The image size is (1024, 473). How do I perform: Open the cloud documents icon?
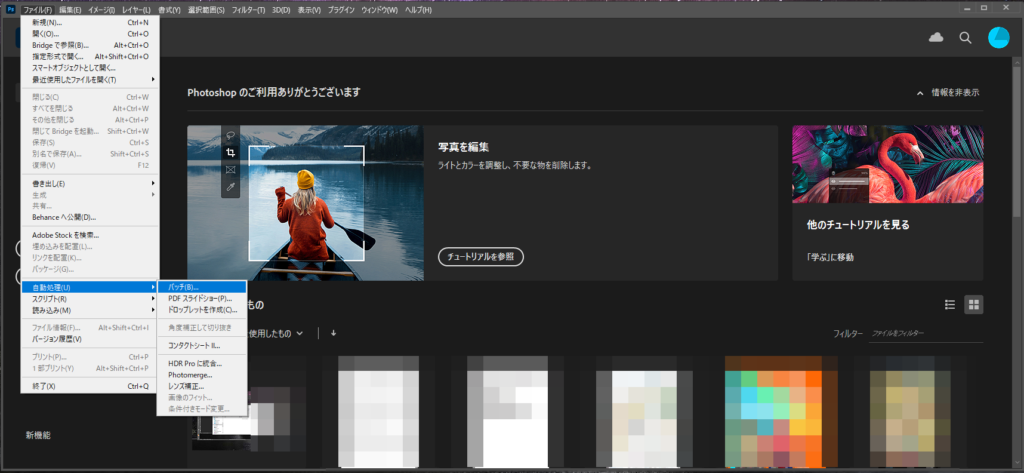click(x=936, y=38)
